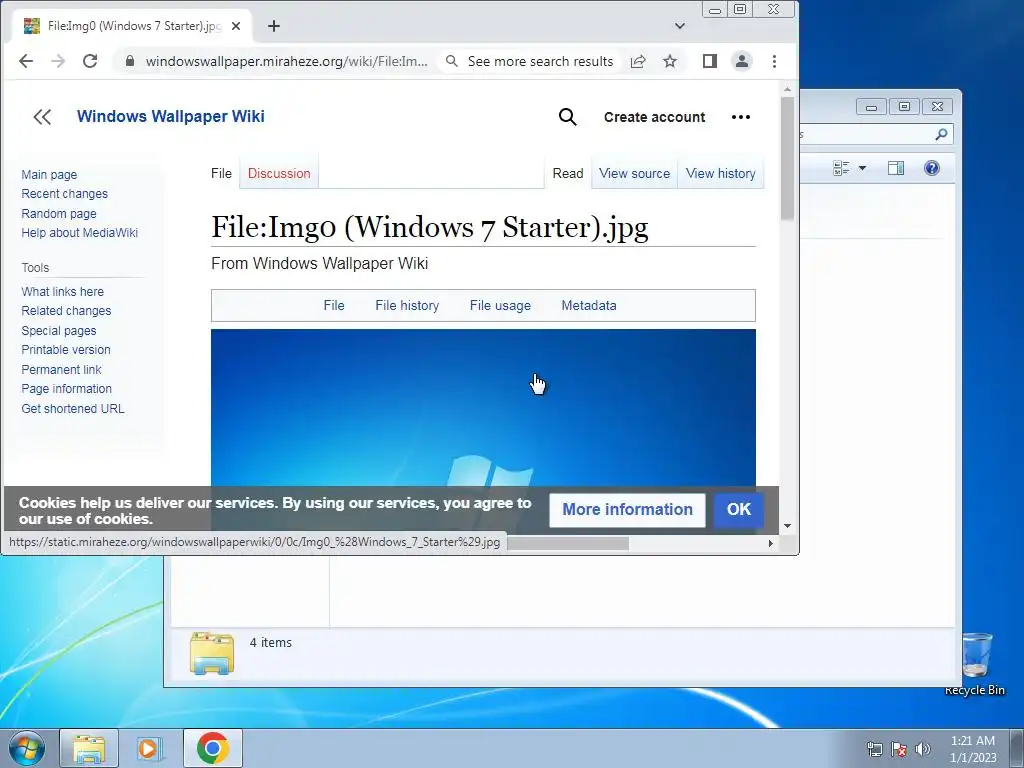
Task: Open Chrome three-dot menu
Action: tap(775, 61)
